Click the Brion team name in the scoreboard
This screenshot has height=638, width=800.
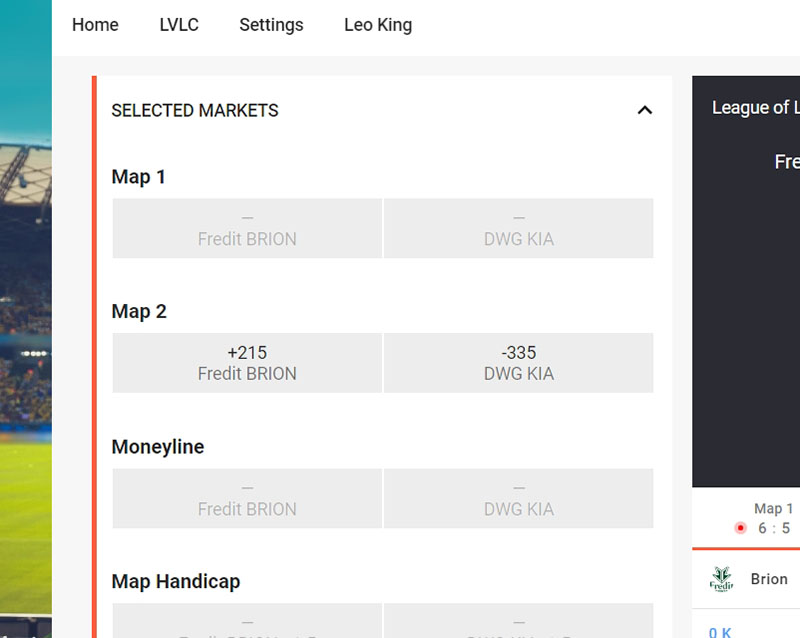coord(769,579)
